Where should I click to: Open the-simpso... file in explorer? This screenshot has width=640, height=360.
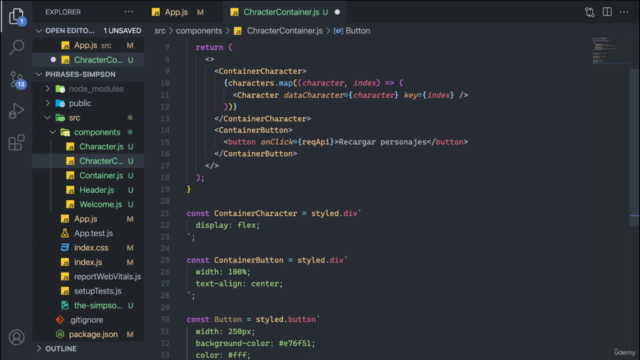click(88, 305)
